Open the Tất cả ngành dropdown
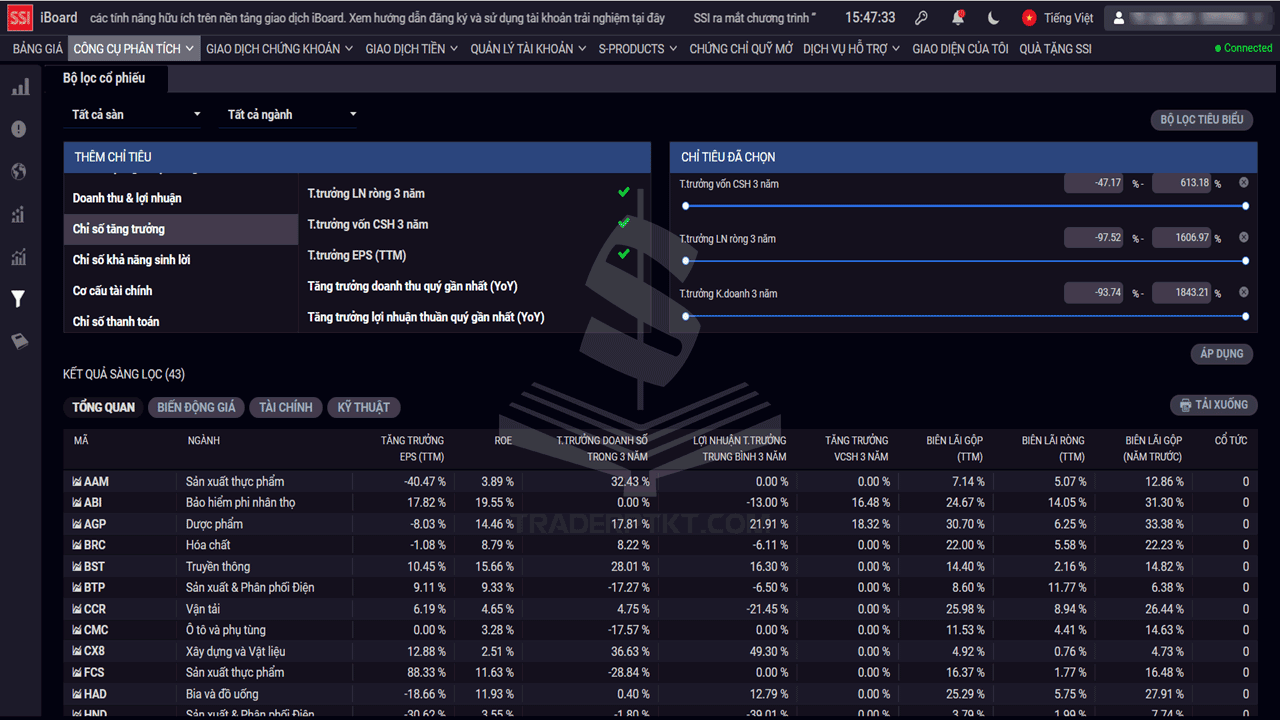 coord(291,115)
